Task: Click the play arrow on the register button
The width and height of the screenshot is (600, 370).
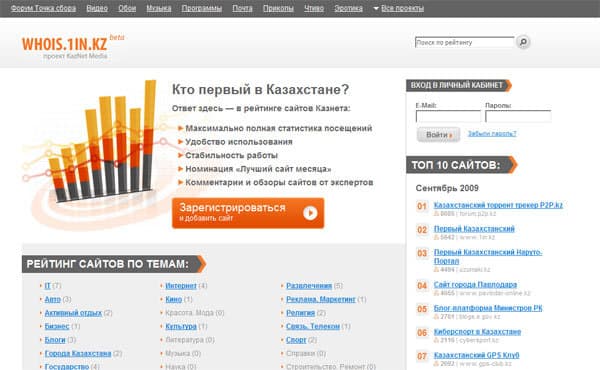Action: tap(310, 213)
